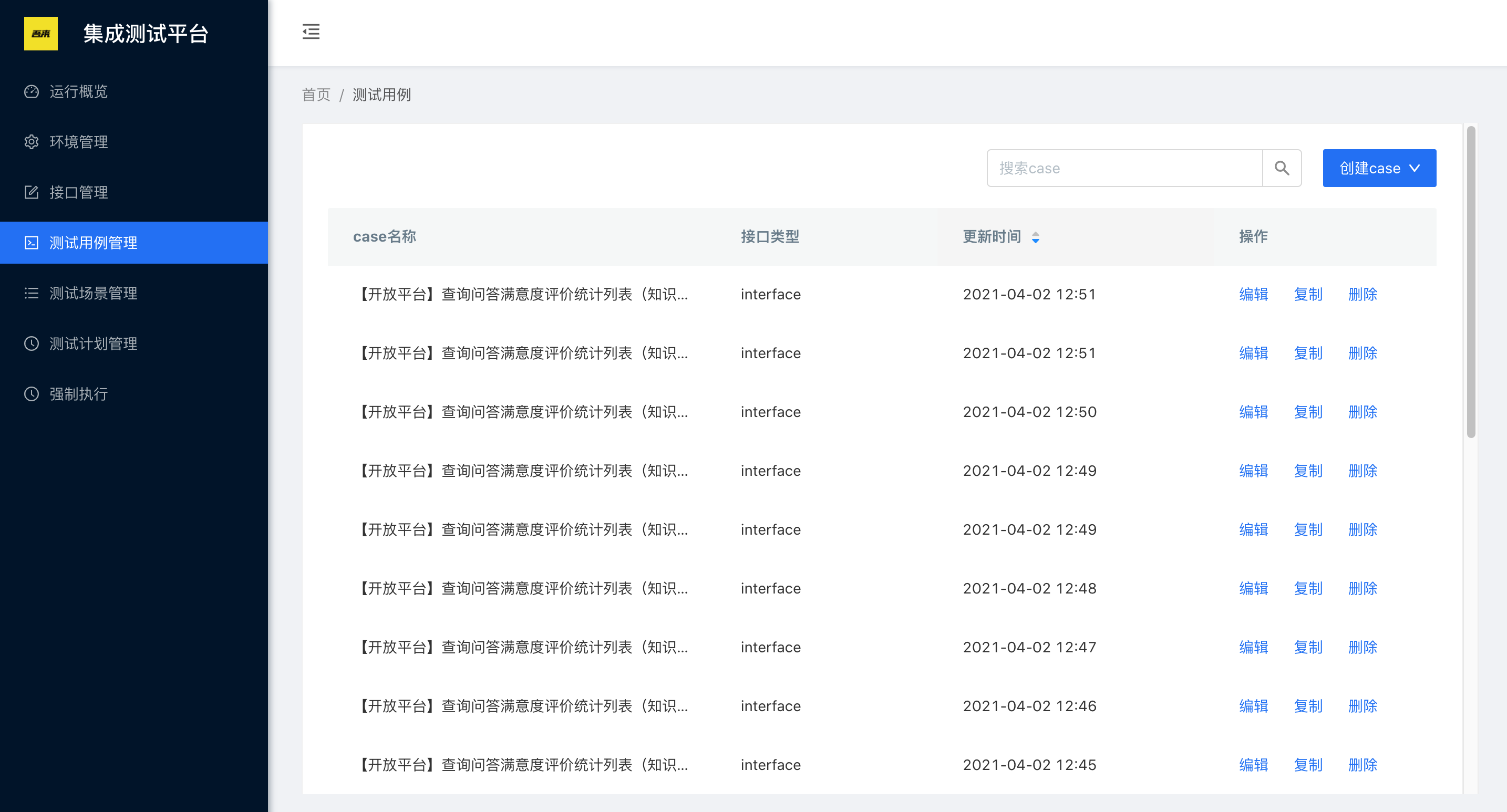Toggle sort arrows on 更新时间 column
Image resolution: width=1507 pixels, height=812 pixels.
1035,237
